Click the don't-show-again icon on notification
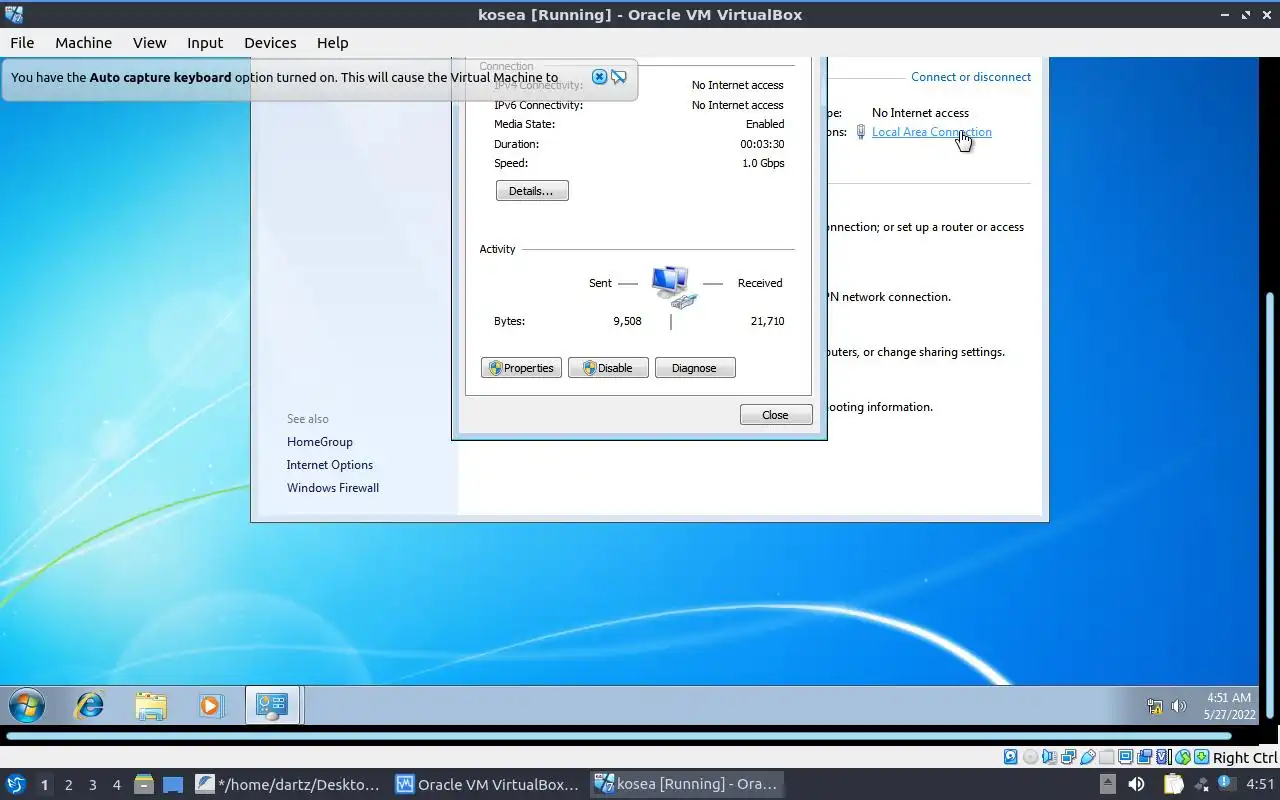This screenshot has height=800, width=1280. tap(619, 77)
